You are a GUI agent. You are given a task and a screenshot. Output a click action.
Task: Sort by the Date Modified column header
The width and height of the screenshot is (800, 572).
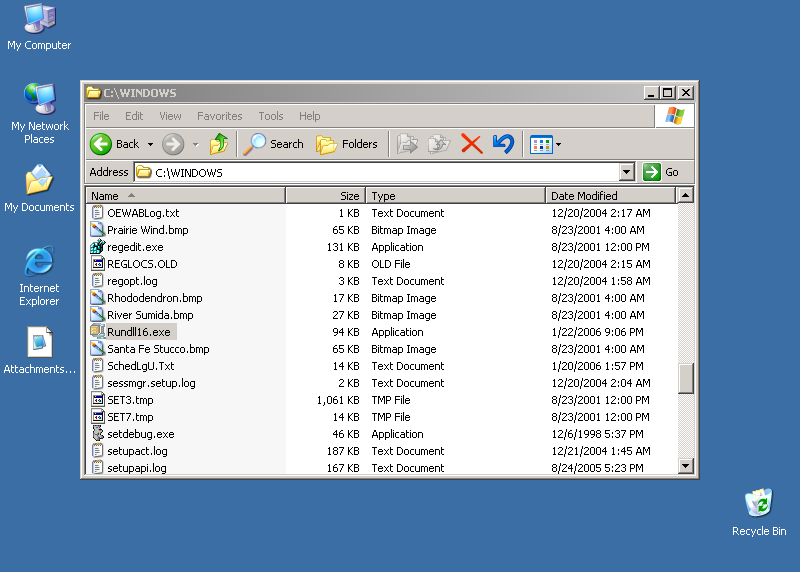[611, 196]
